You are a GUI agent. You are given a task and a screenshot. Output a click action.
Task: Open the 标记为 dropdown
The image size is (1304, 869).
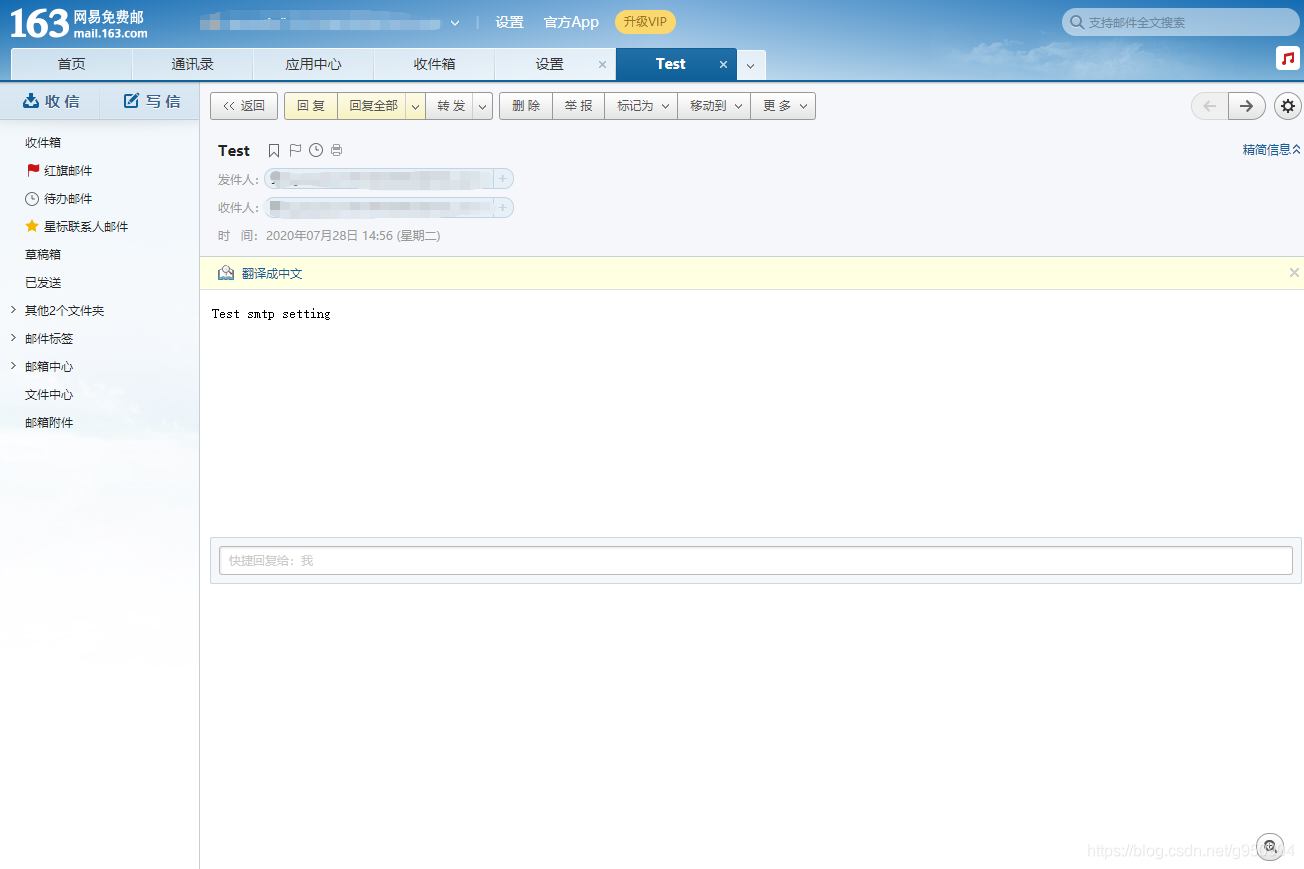tap(641, 106)
